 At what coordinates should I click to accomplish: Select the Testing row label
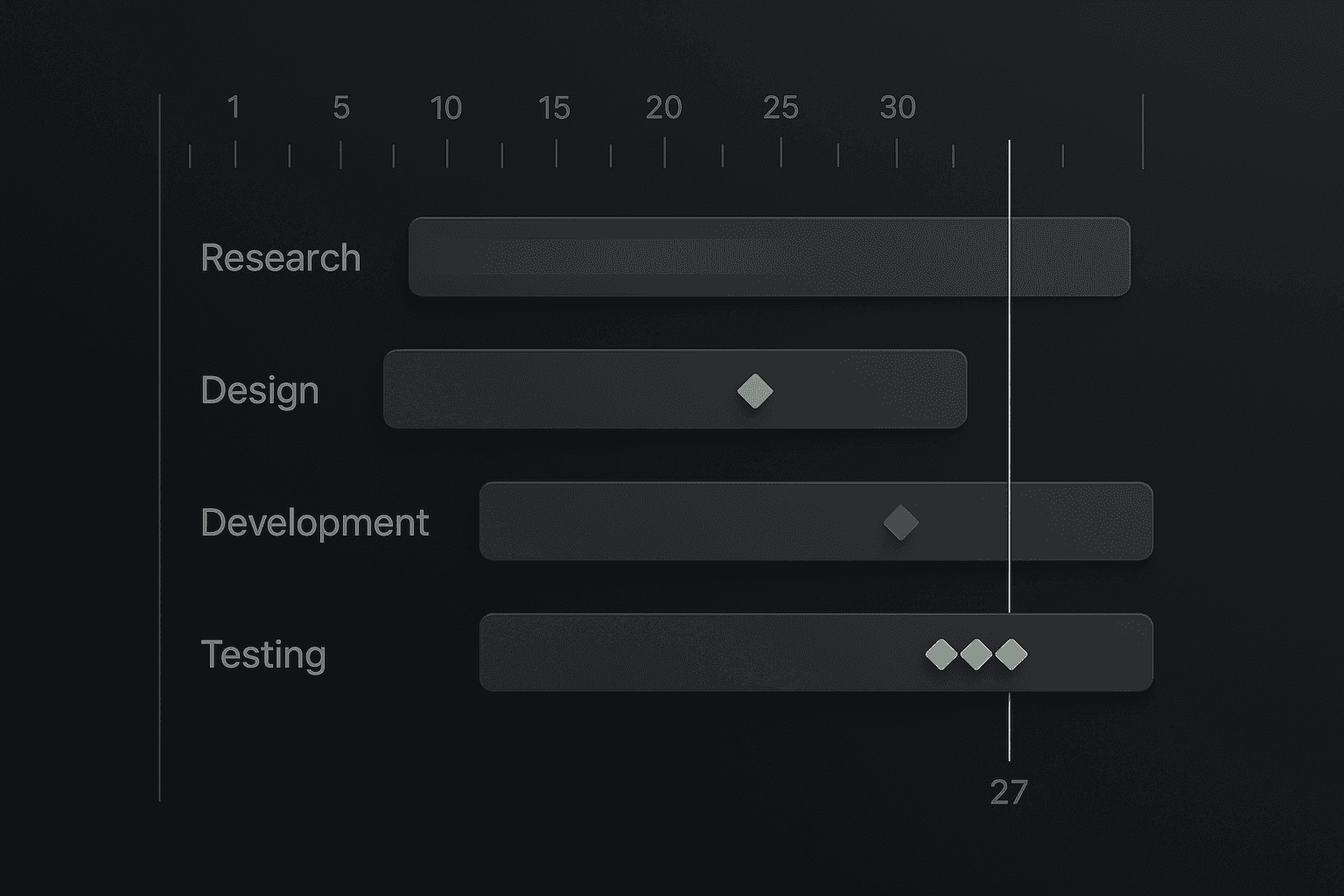point(262,654)
